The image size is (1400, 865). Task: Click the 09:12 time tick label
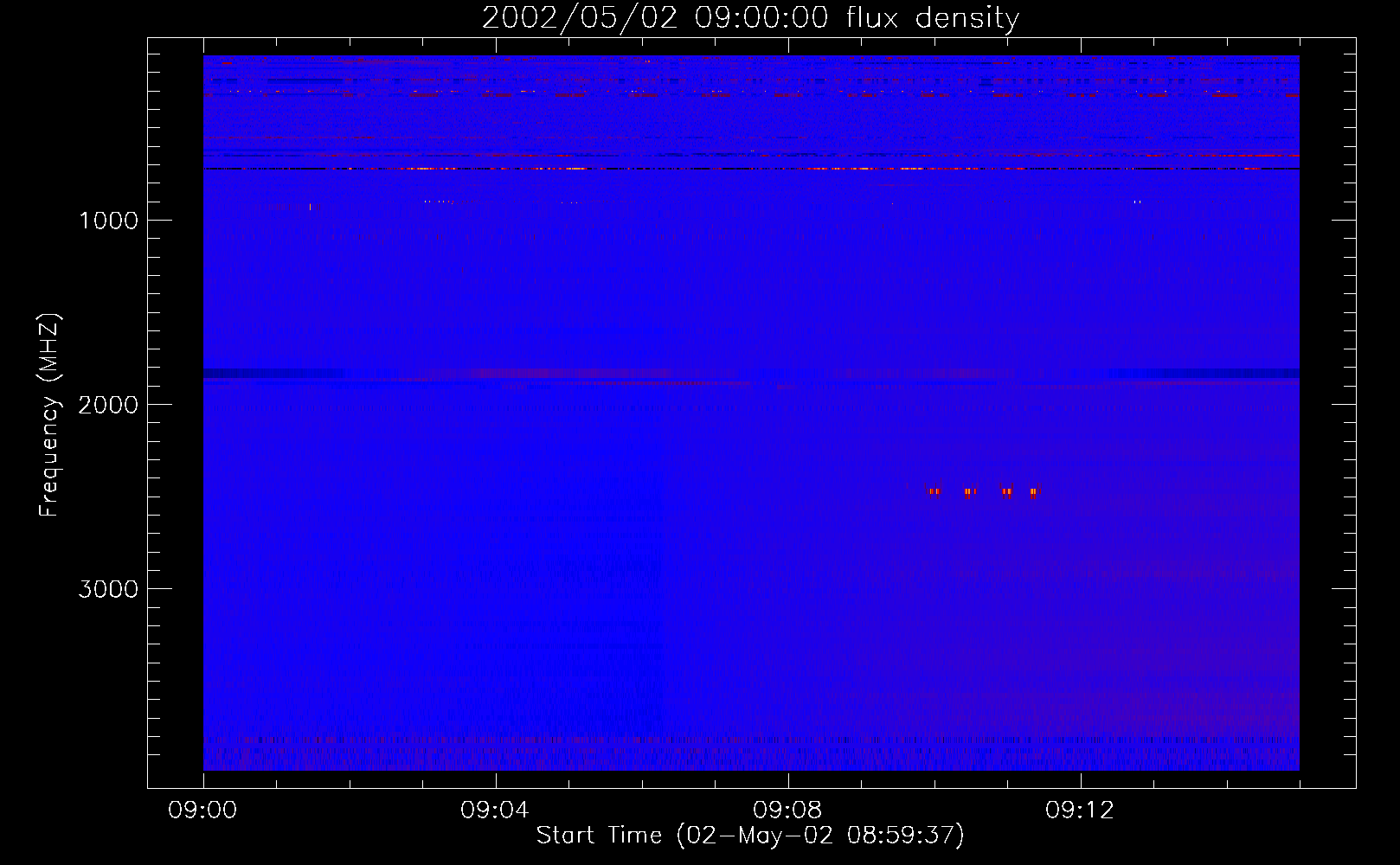click(1080, 811)
